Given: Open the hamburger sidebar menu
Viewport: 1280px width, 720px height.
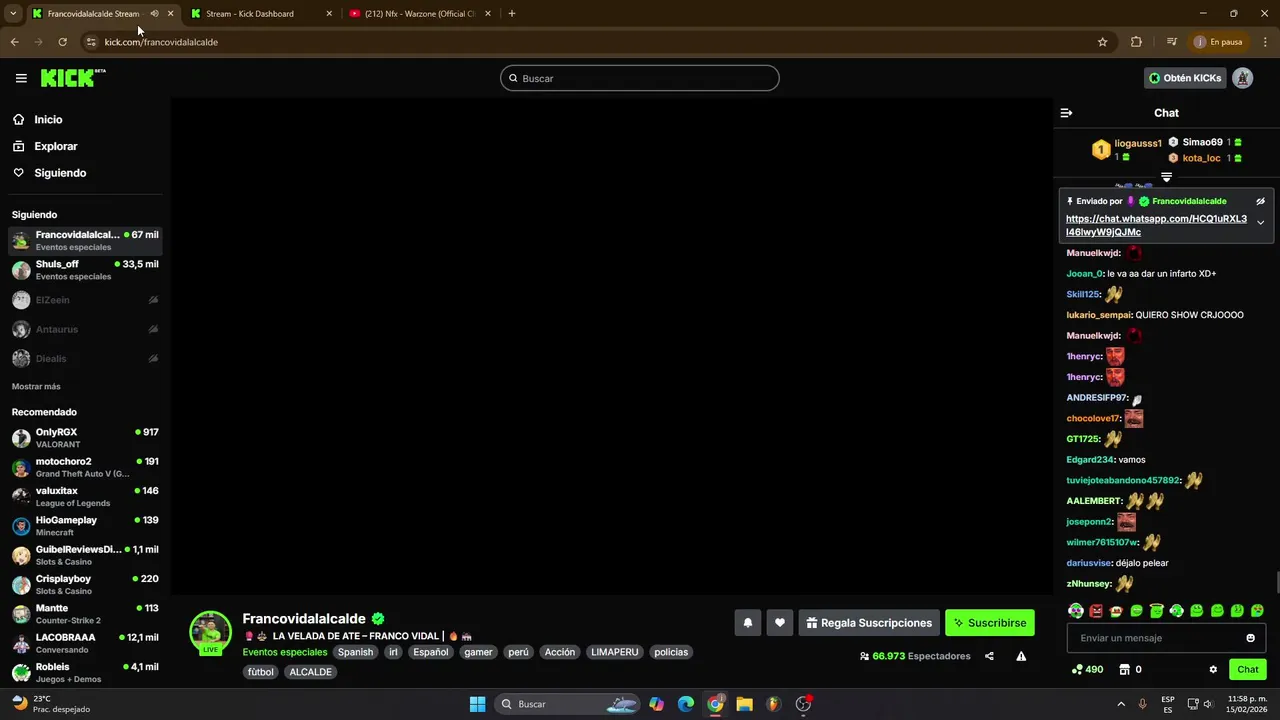Looking at the screenshot, I should point(21,78).
